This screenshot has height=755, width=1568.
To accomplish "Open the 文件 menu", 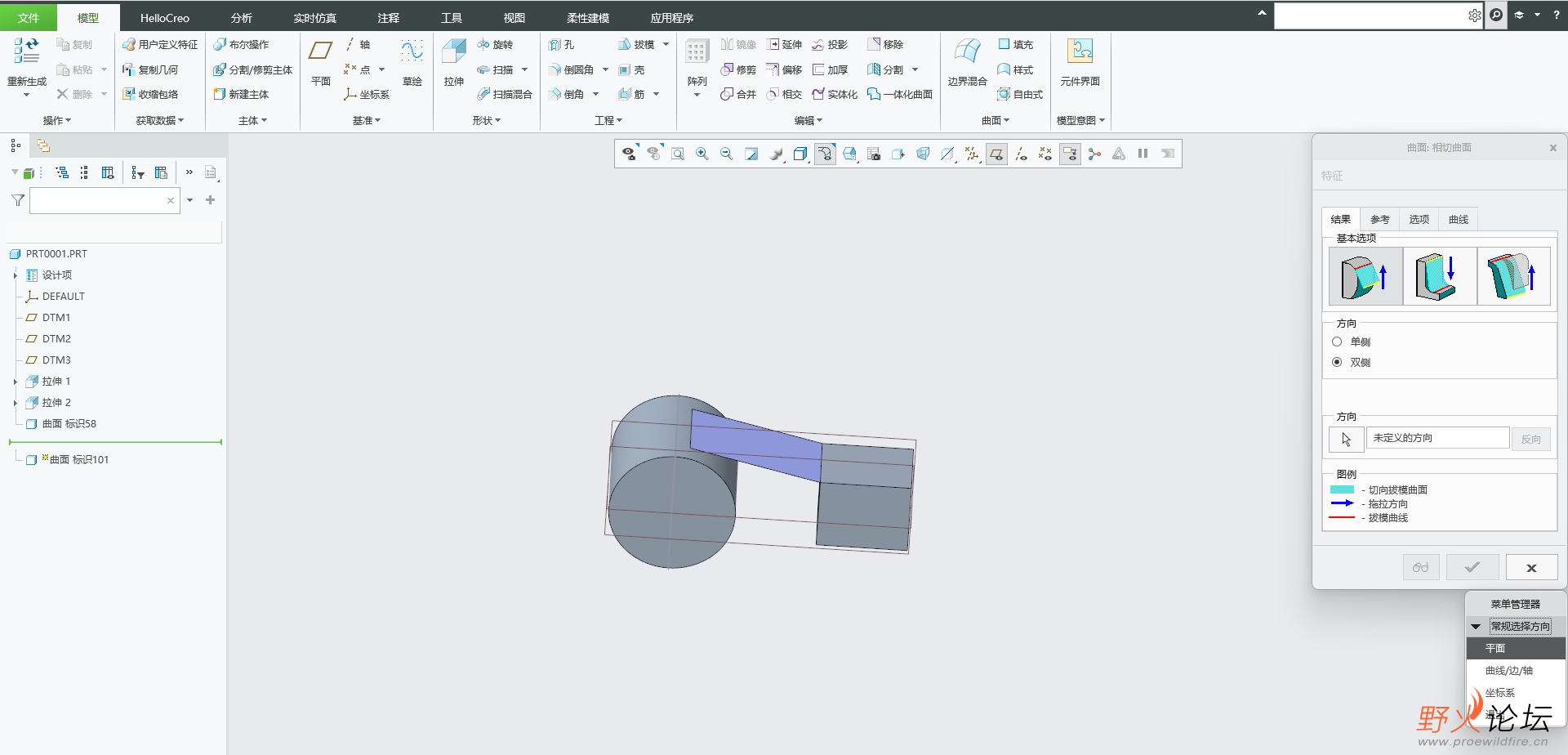I will [x=29, y=17].
